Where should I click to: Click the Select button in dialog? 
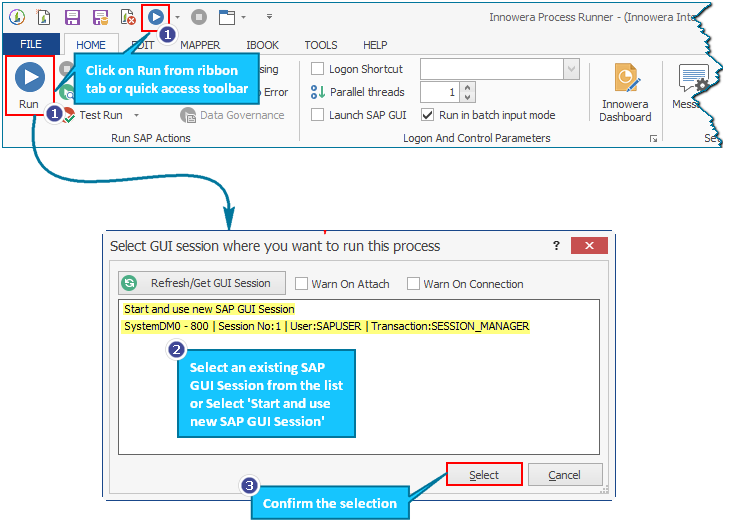click(484, 475)
